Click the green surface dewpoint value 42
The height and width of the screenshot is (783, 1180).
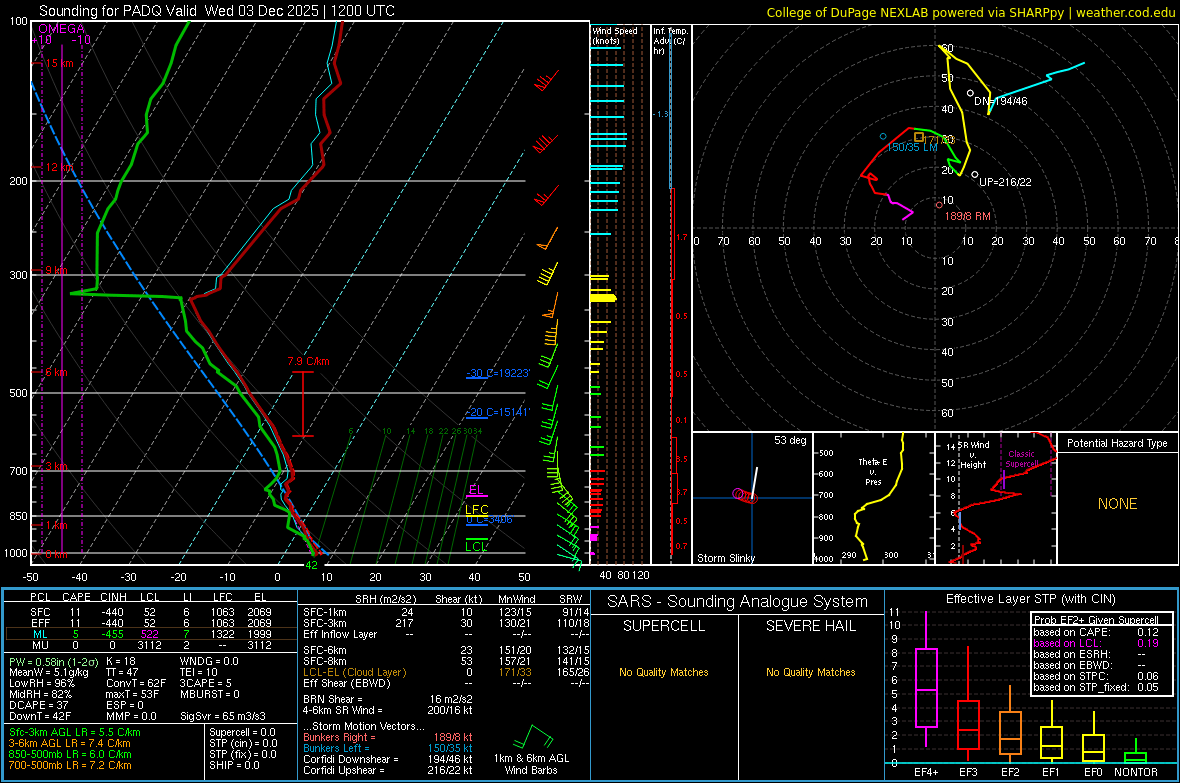pyautogui.click(x=312, y=565)
